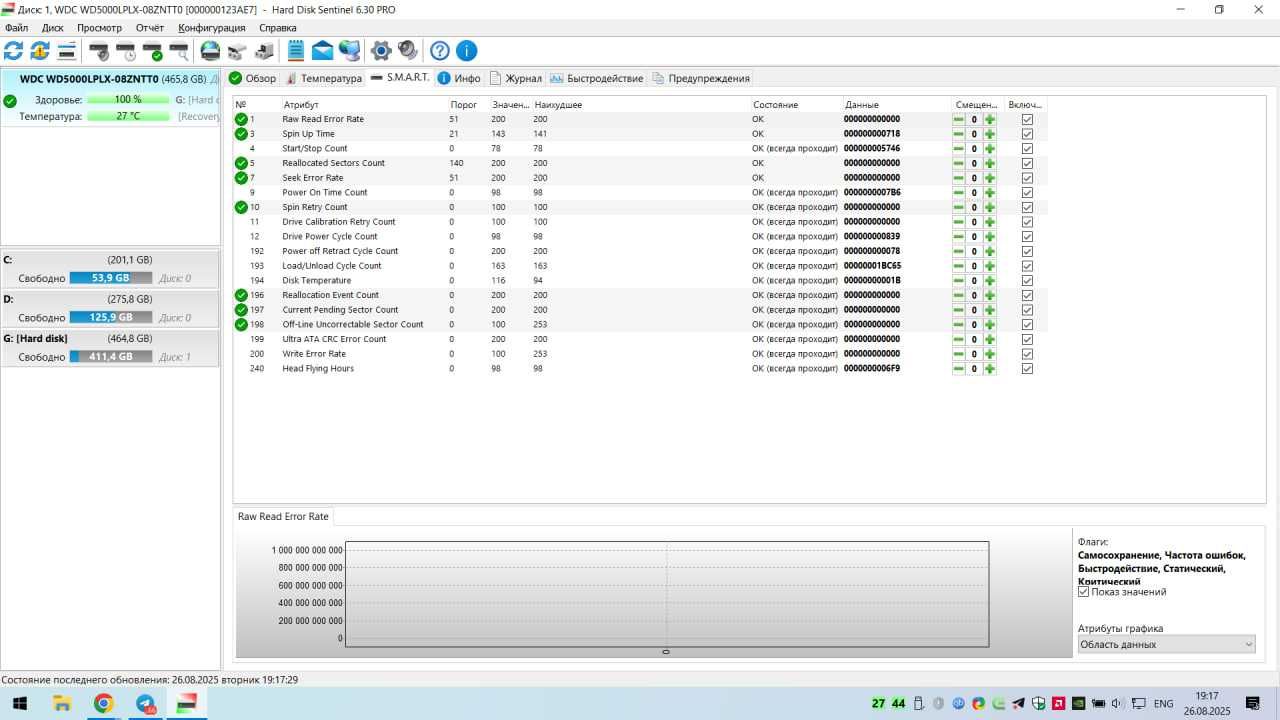Switch to the Температура tab
Screen dimensions: 1280x720
[323, 78]
